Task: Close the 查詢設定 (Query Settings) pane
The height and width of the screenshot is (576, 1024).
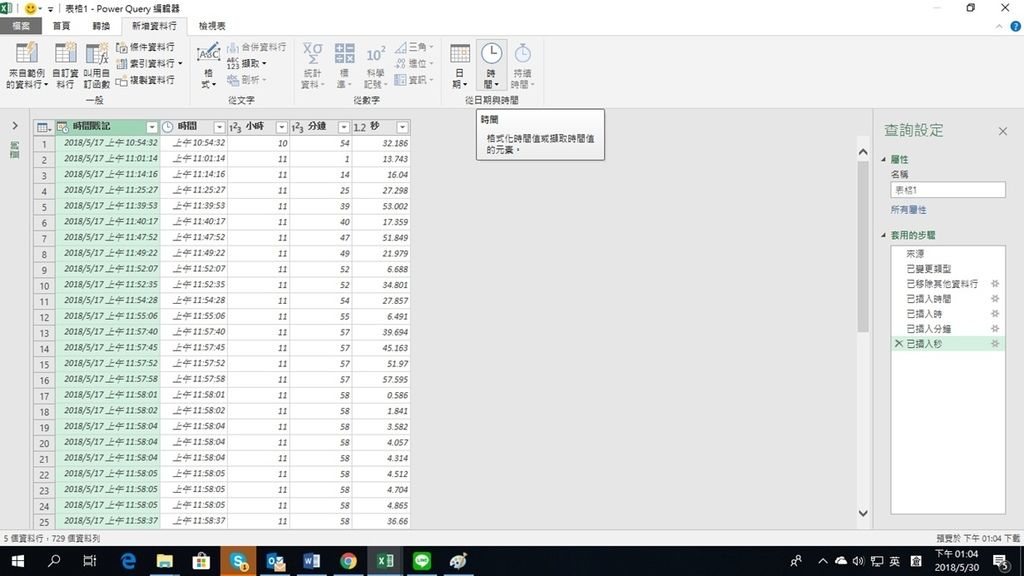Action: [1002, 131]
